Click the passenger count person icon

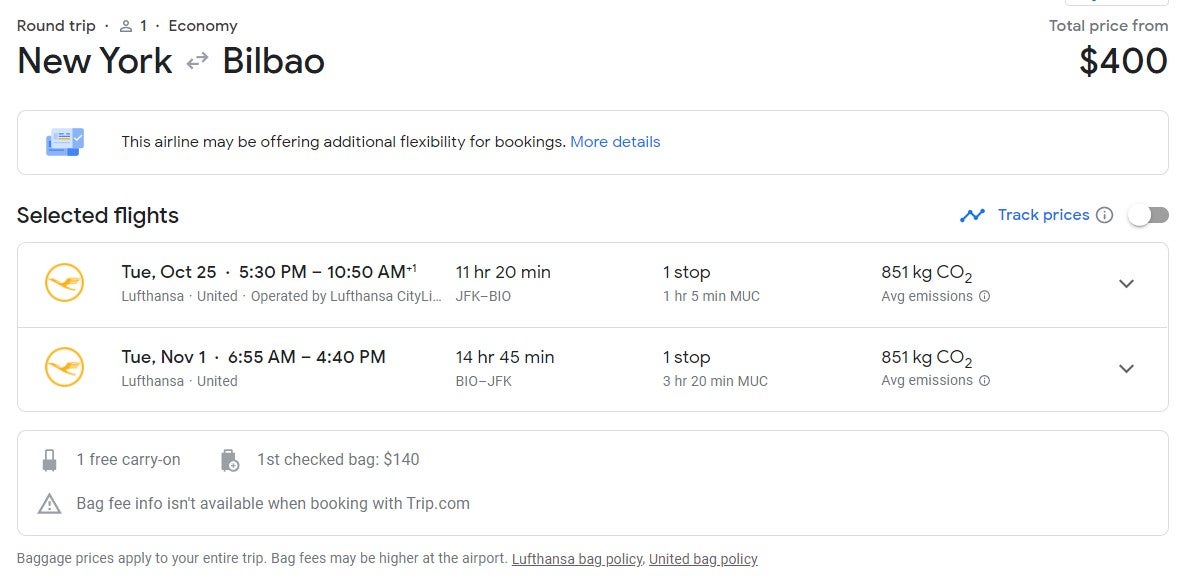(126, 26)
